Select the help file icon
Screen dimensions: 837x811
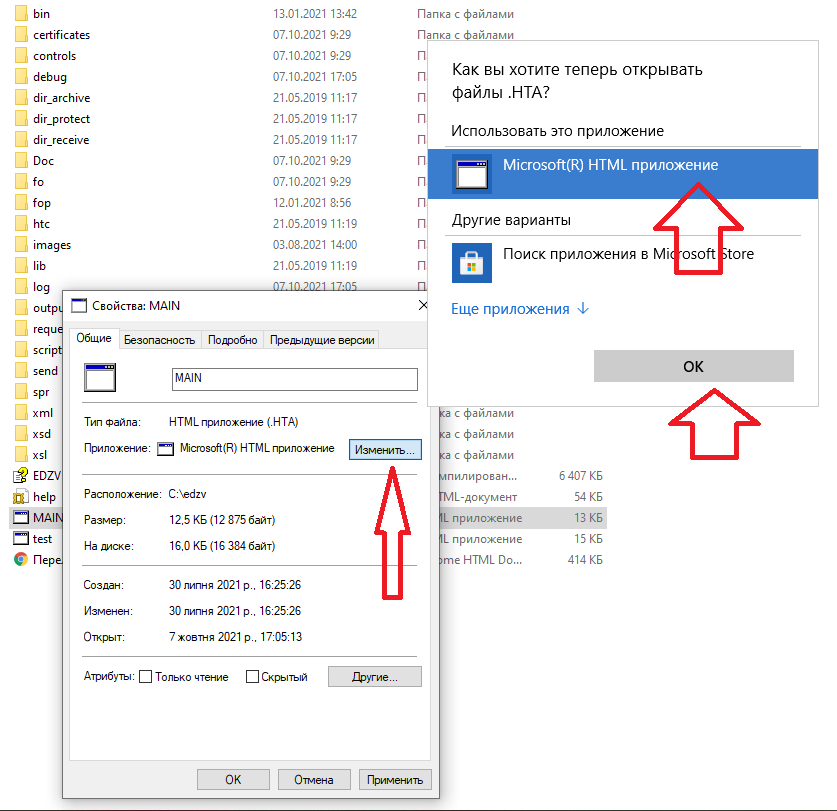click(x=20, y=497)
